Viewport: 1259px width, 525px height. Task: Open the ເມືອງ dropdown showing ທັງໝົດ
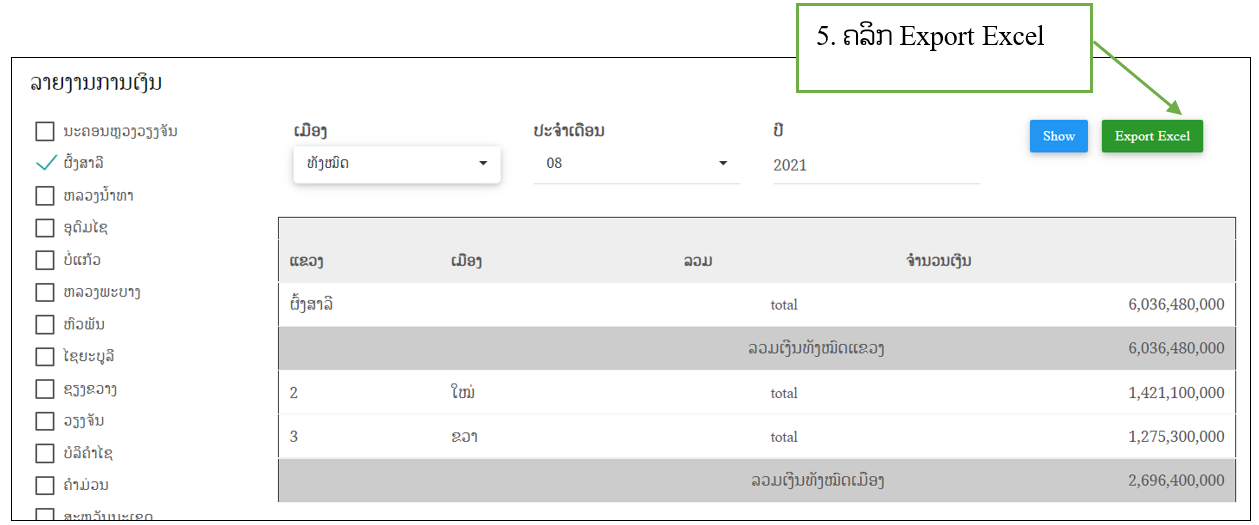coord(397,163)
